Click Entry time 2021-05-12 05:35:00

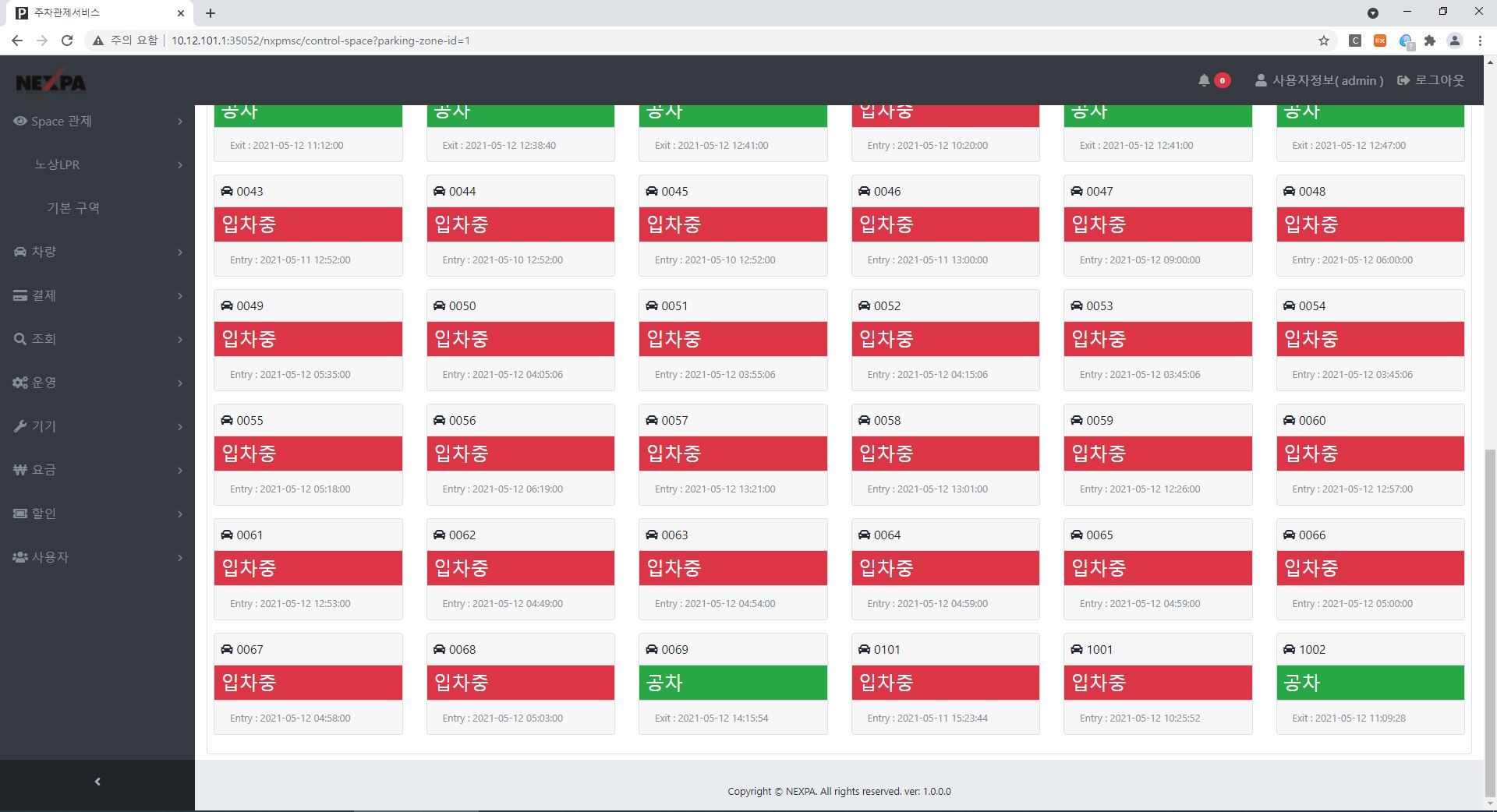[x=290, y=375]
